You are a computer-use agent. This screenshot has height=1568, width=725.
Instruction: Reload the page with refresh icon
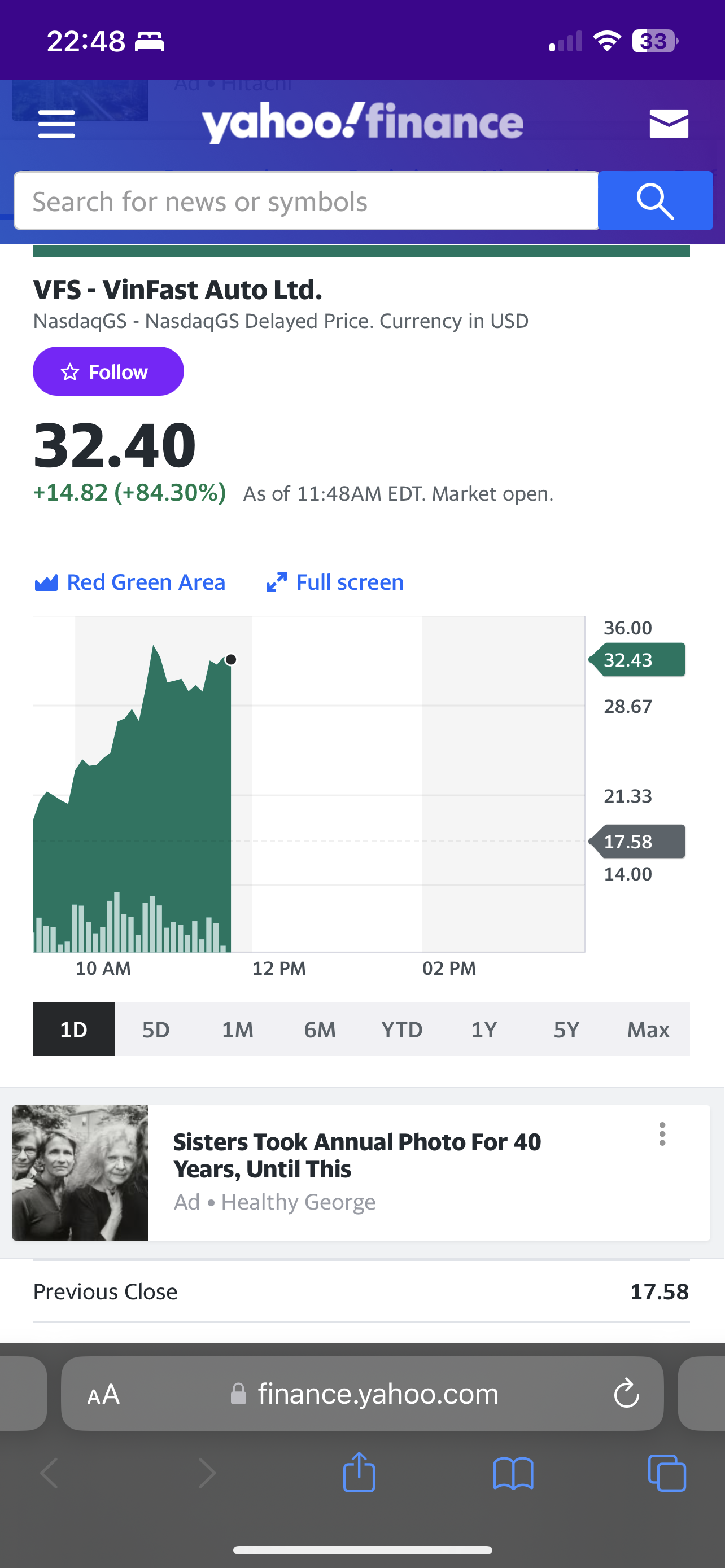pyautogui.click(x=626, y=1393)
